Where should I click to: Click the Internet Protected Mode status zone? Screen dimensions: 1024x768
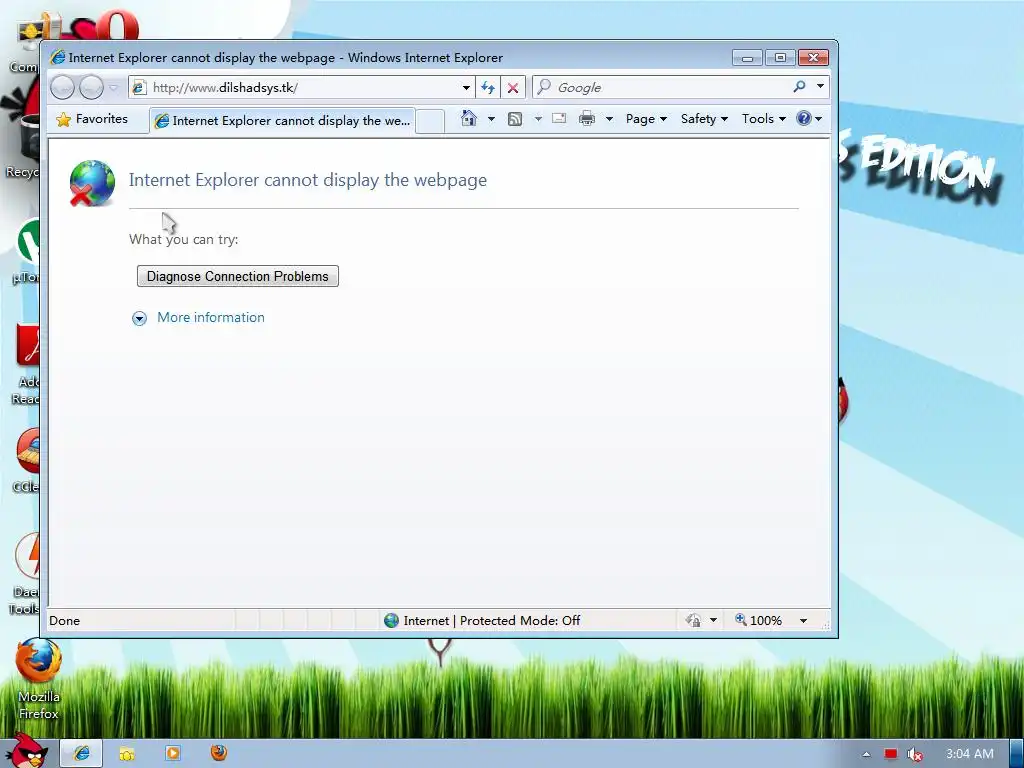pyautogui.click(x=482, y=620)
